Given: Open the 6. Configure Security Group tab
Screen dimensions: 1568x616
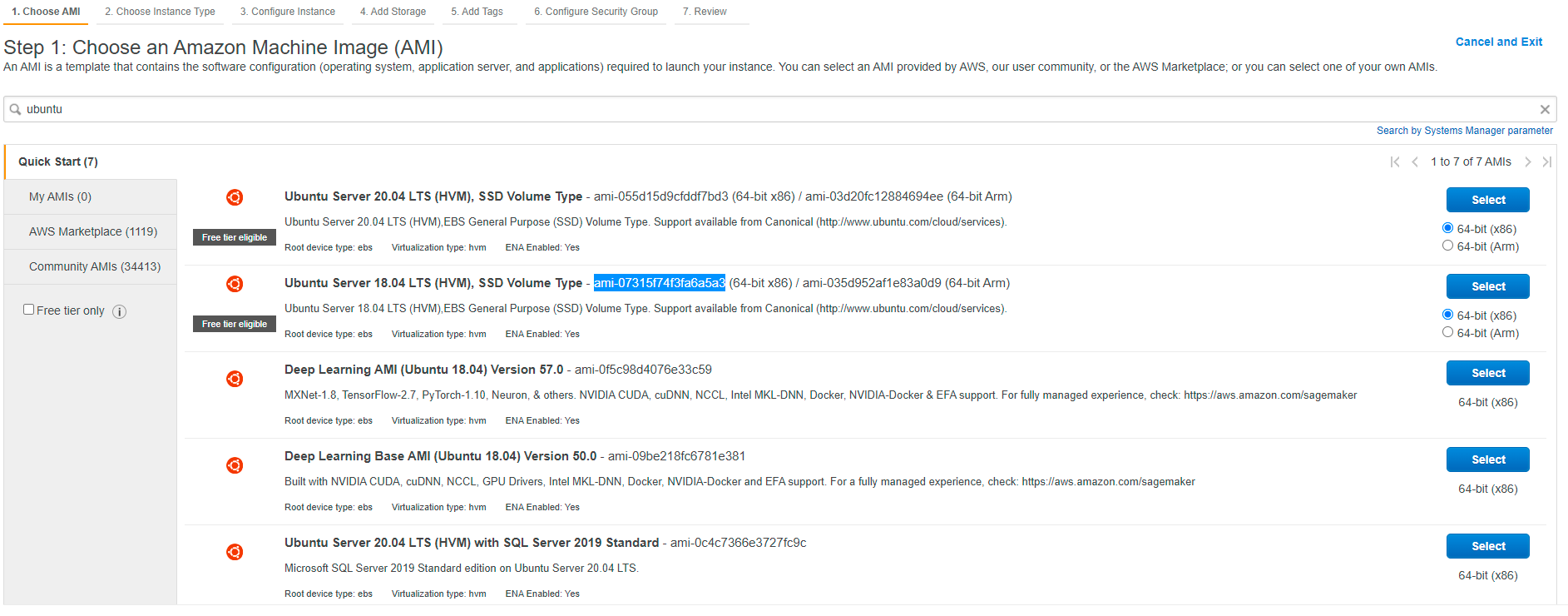Looking at the screenshot, I should pos(596,12).
